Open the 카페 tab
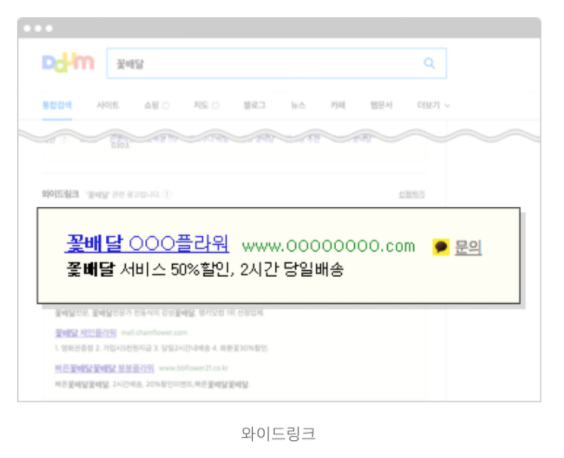 (338, 105)
